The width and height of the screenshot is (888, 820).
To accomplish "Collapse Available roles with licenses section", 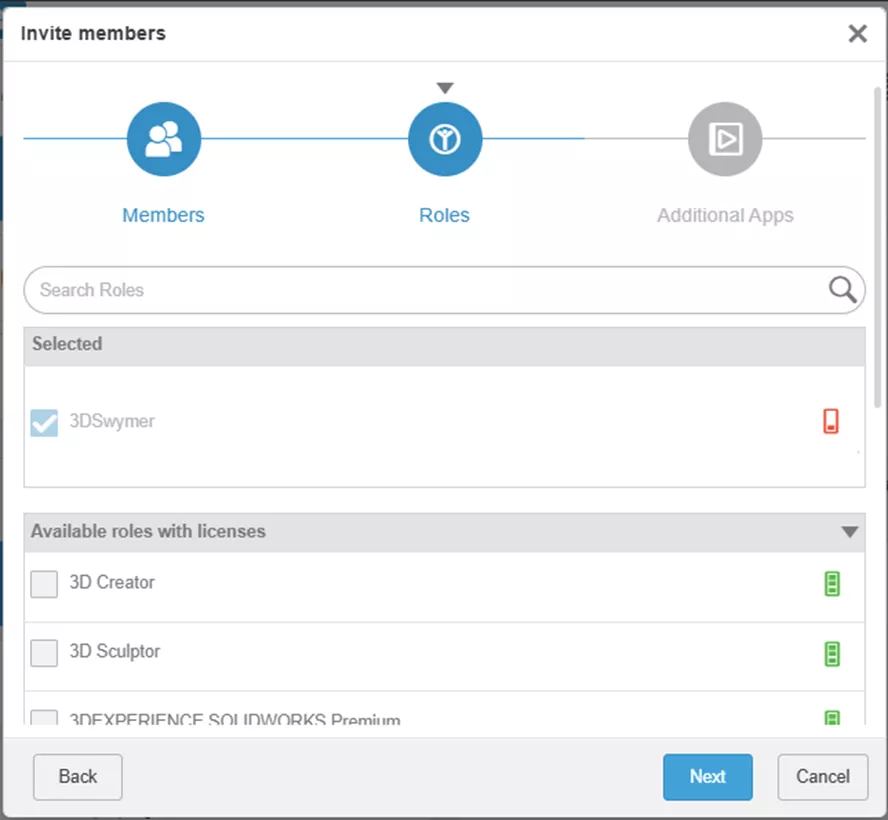I will point(849,532).
